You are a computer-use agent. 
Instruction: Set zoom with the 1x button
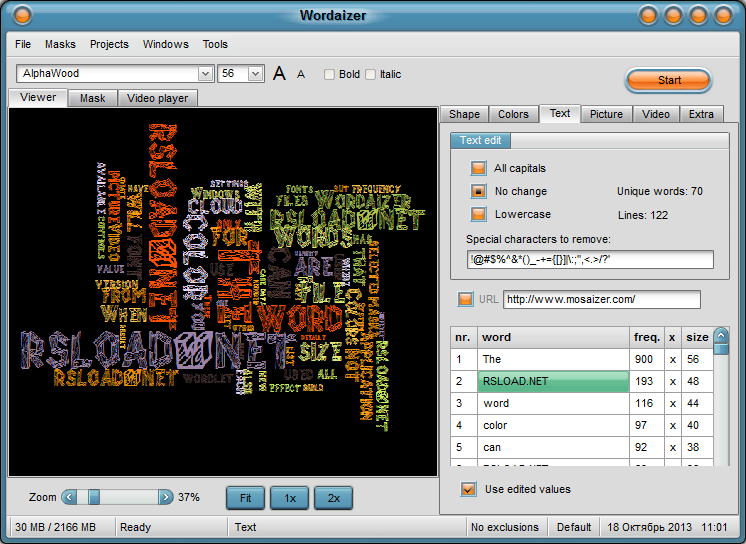coord(290,498)
